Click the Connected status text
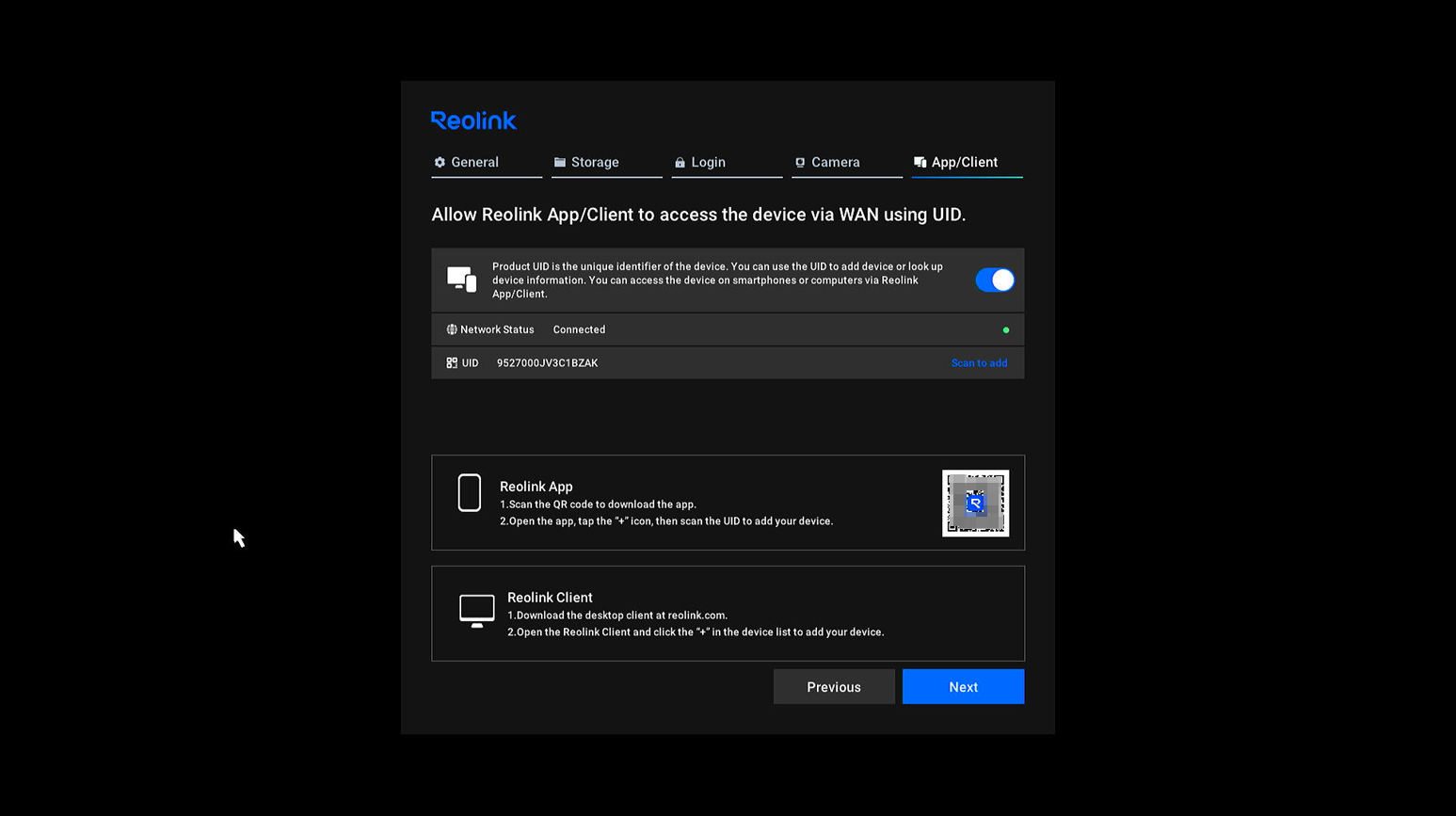The width and height of the screenshot is (1456, 816). (579, 329)
